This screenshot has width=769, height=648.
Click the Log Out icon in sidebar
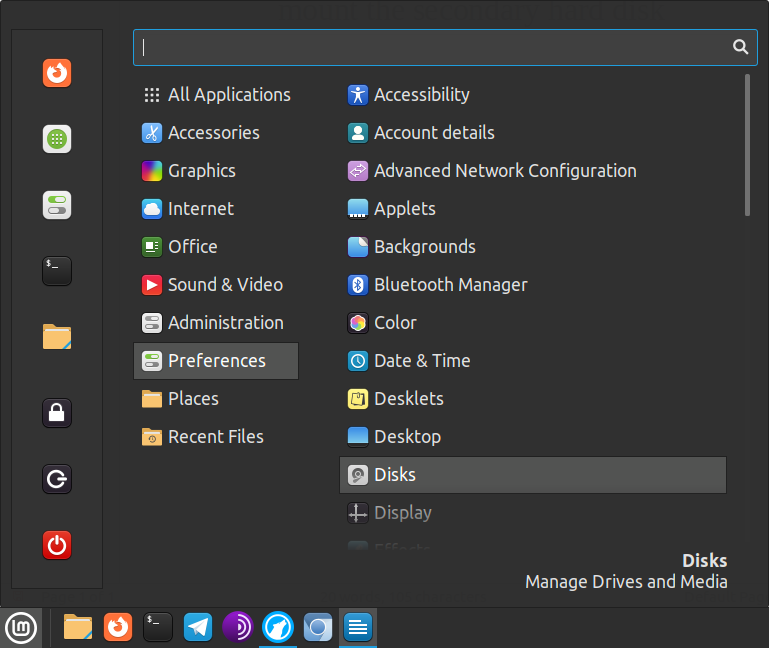[x=57, y=479]
